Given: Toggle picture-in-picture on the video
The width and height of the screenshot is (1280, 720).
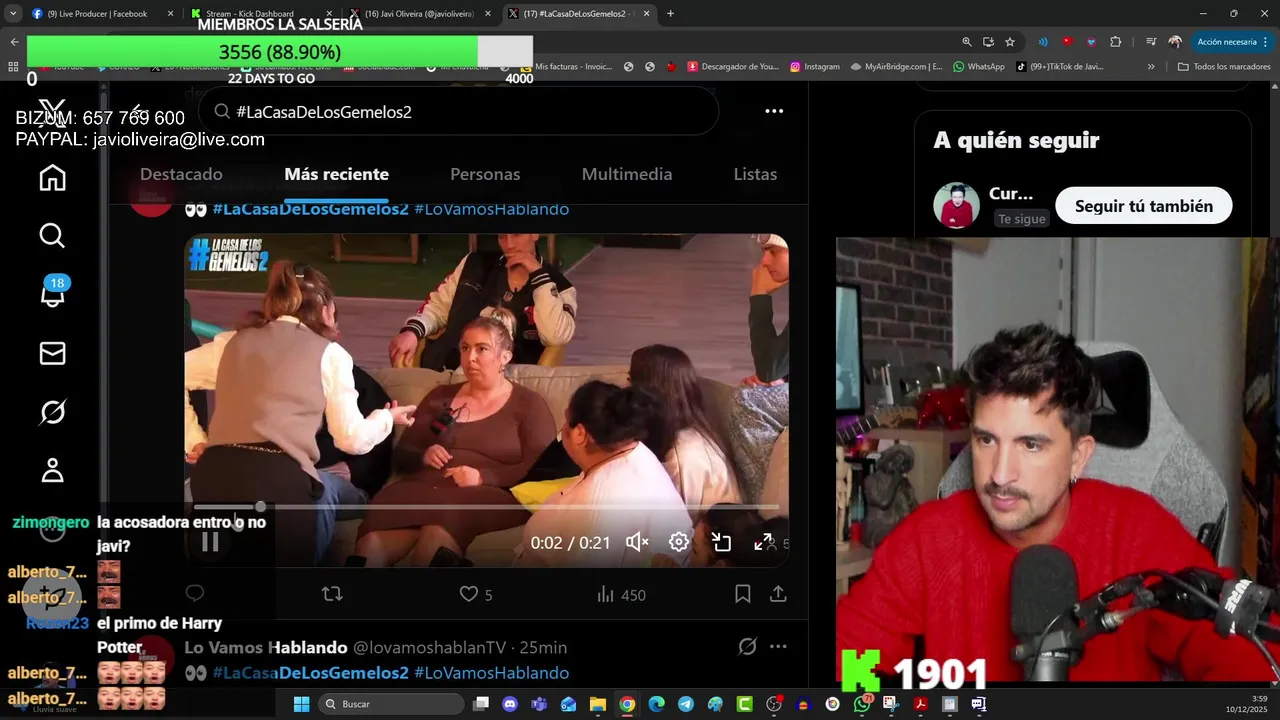Looking at the screenshot, I should tap(721, 542).
